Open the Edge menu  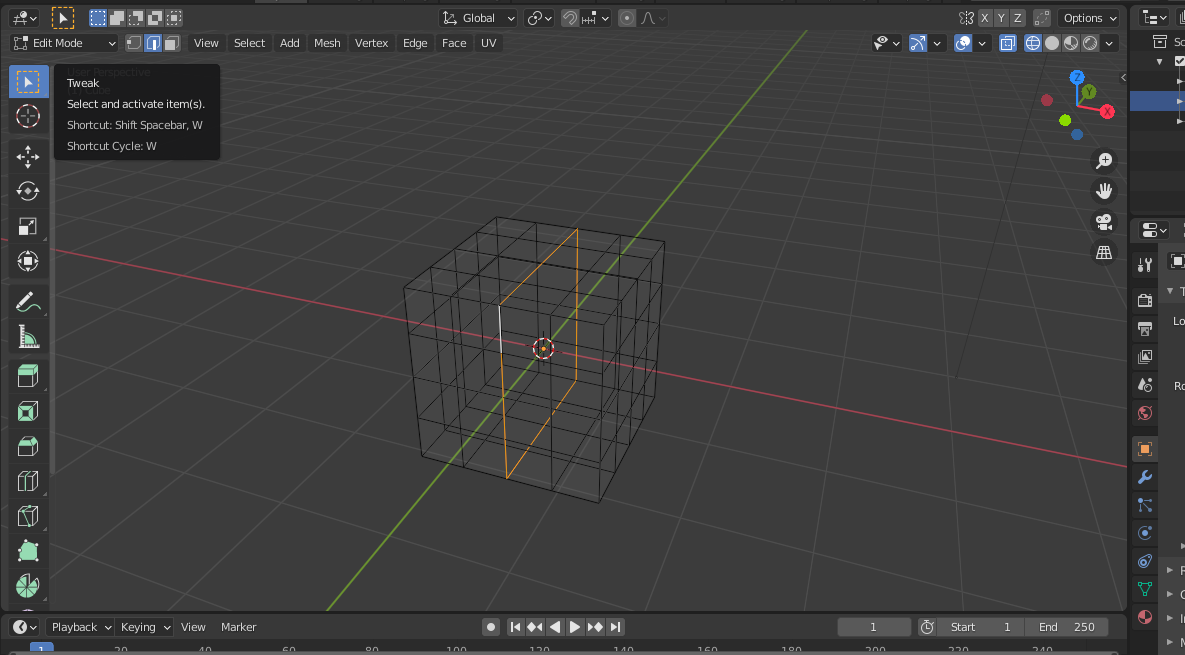tap(415, 43)
